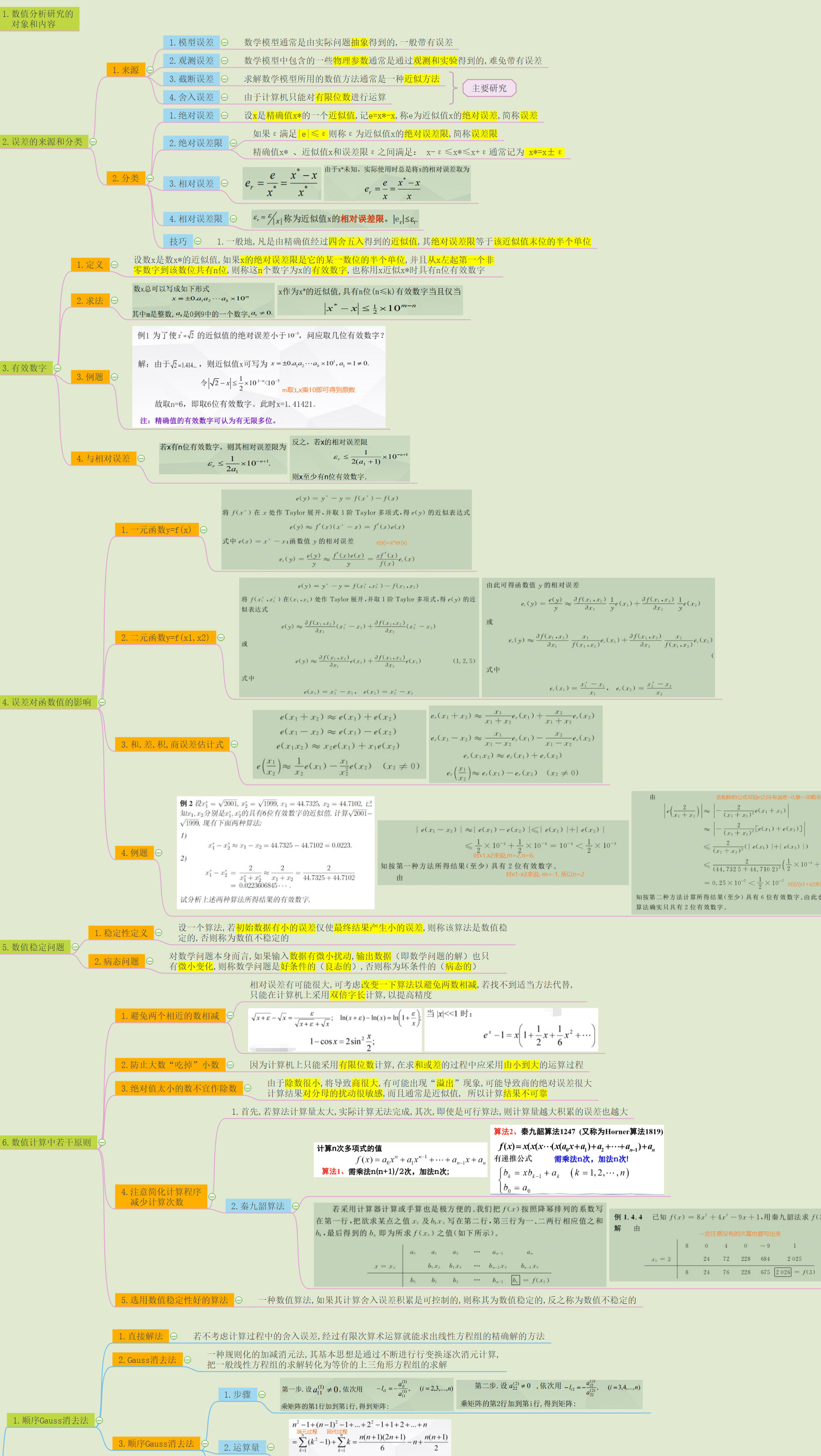Select the '2. Gauss消去法' node
This screenshot has width=821, height=1456.
point(147,1359)
